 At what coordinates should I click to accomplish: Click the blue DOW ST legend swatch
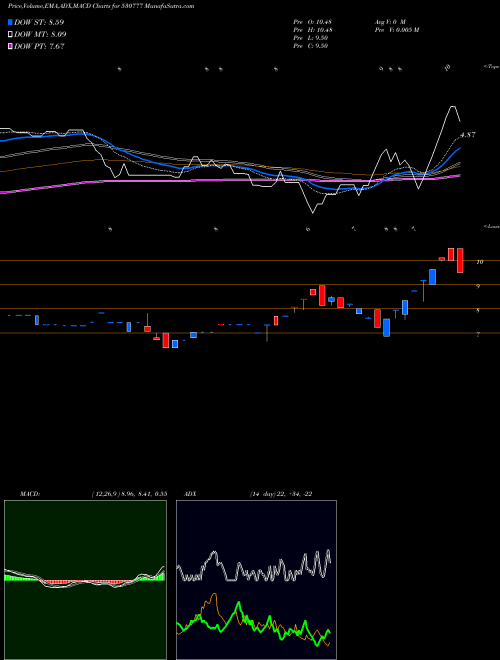point(10,22)
